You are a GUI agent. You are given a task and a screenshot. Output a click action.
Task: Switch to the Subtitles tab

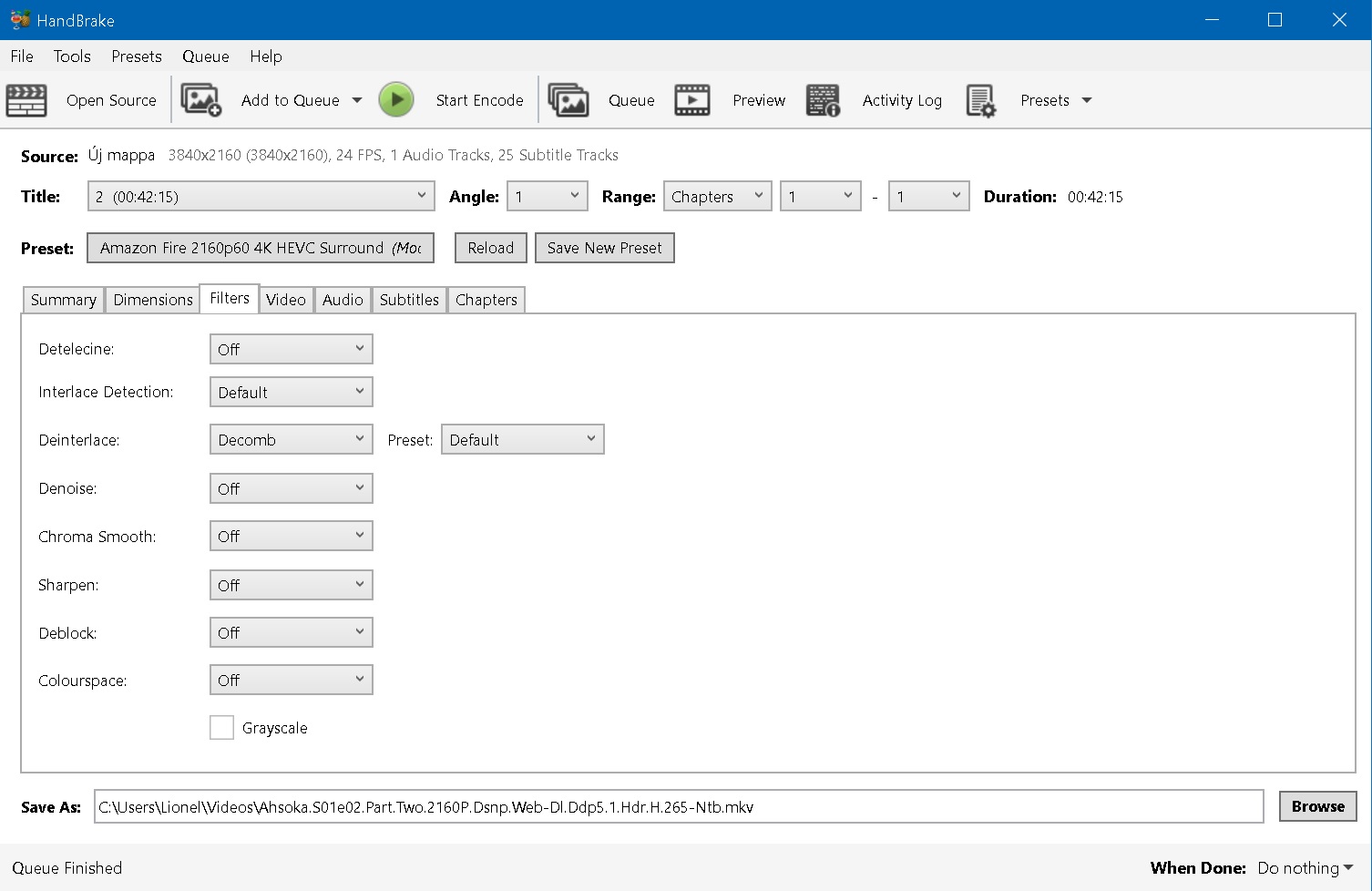tap(409, 300)
